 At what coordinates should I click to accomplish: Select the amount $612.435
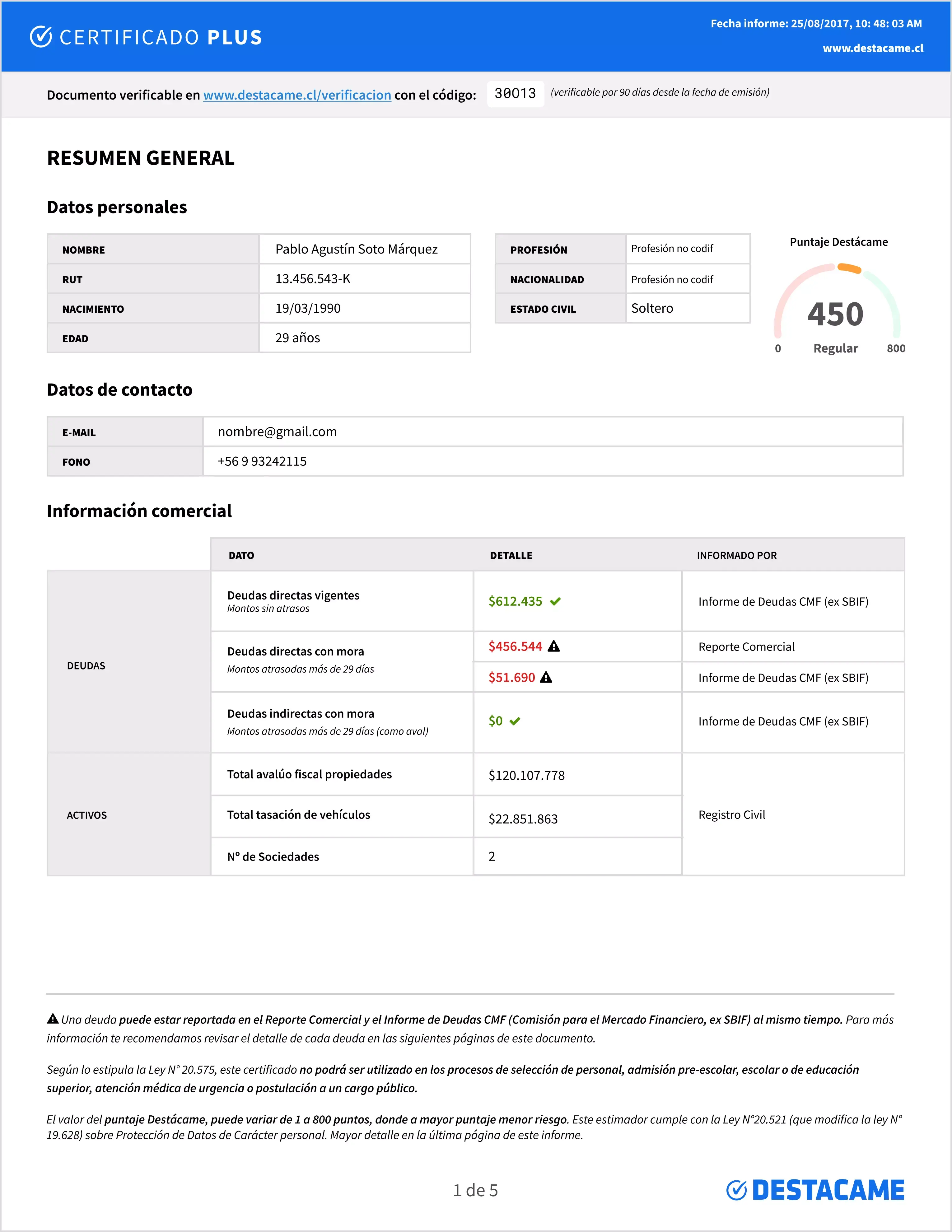[x=516, y=601]
